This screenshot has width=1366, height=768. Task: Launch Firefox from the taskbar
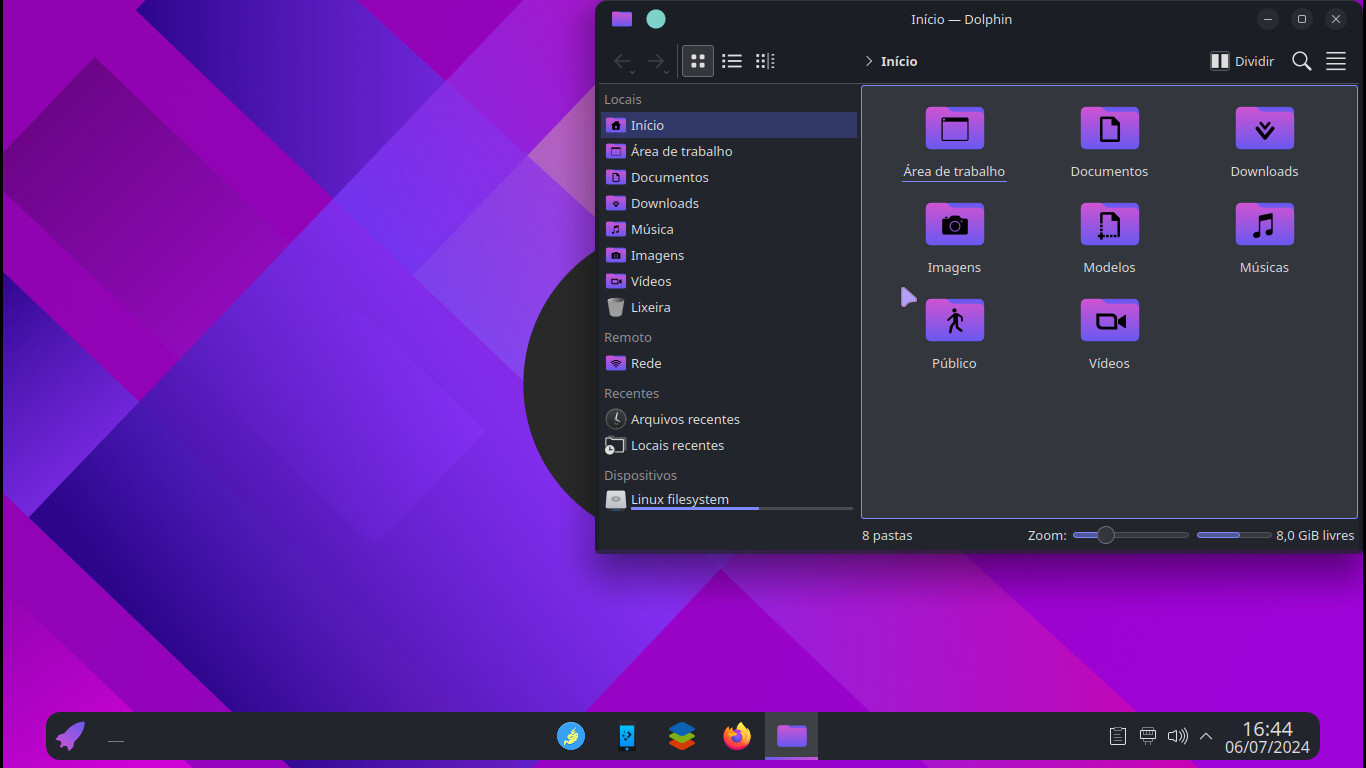click(x=737, y=737)
